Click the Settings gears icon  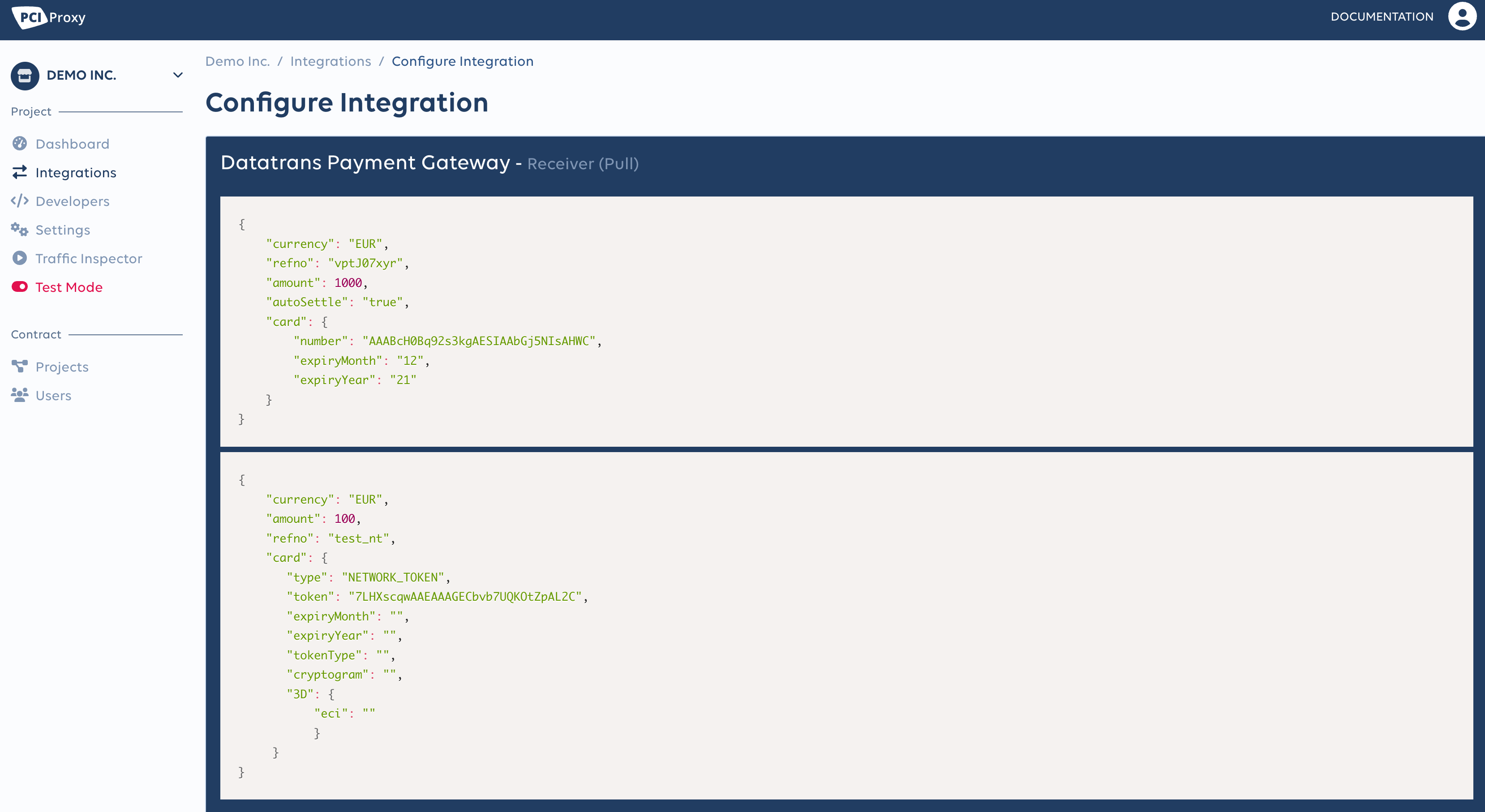pos(20,229)
